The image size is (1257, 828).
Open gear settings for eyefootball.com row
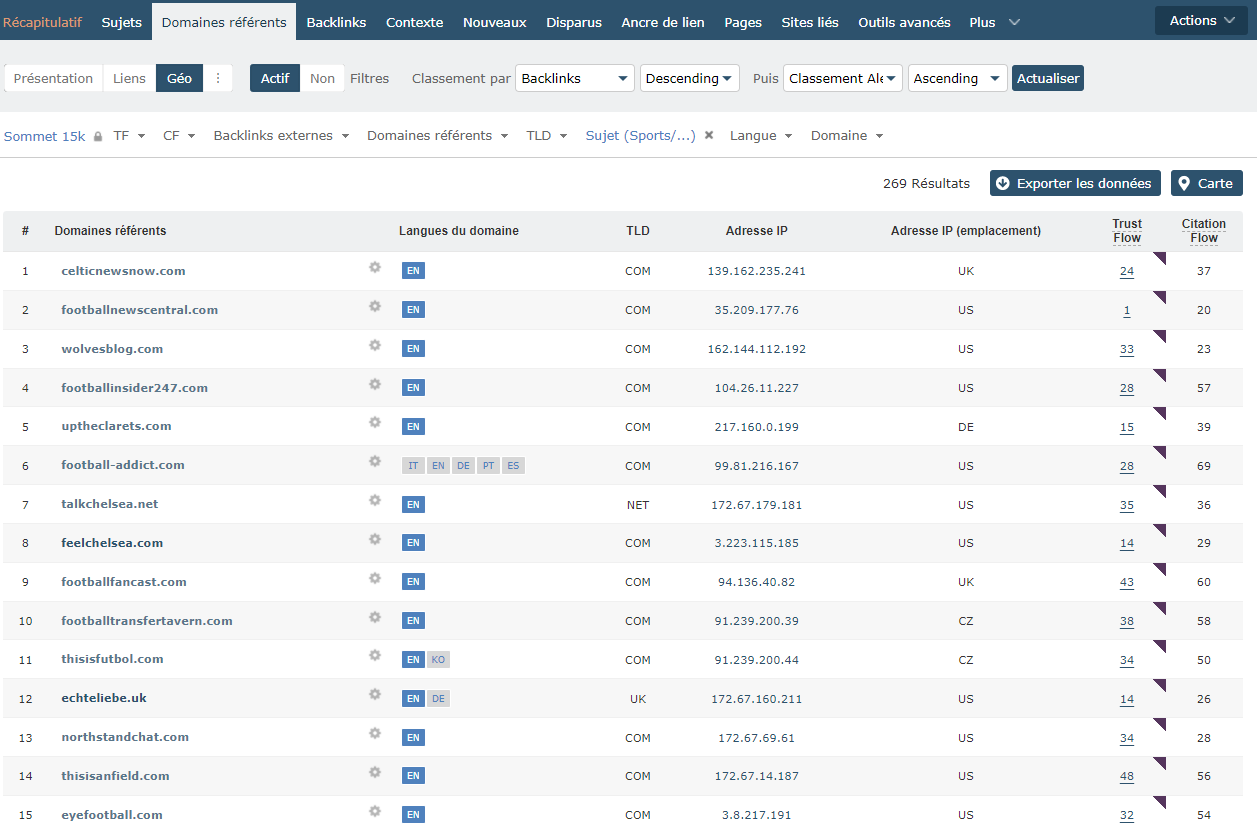(375, 811)
